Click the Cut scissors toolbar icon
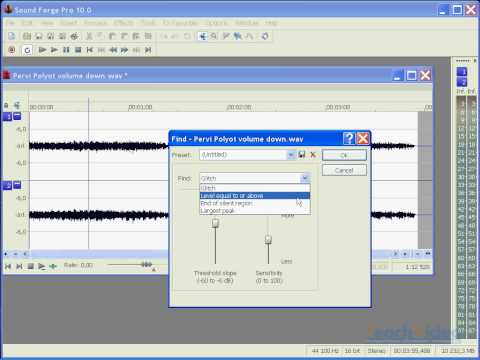The height and width of the screenshot is (360, 480). pyautogui.click(x=89, y=36)
